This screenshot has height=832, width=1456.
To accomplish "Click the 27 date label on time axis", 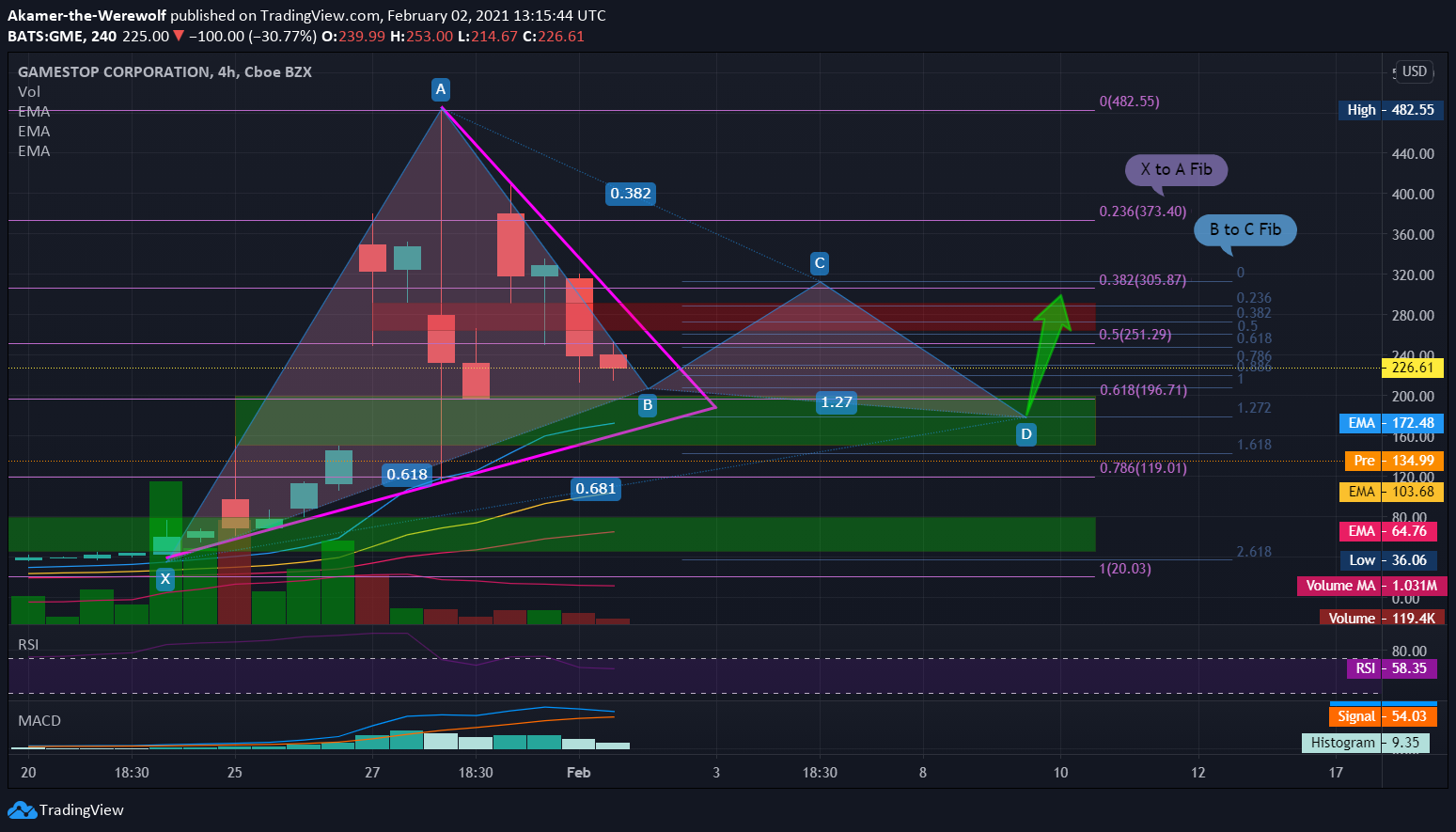I will [x=372, y=773].
